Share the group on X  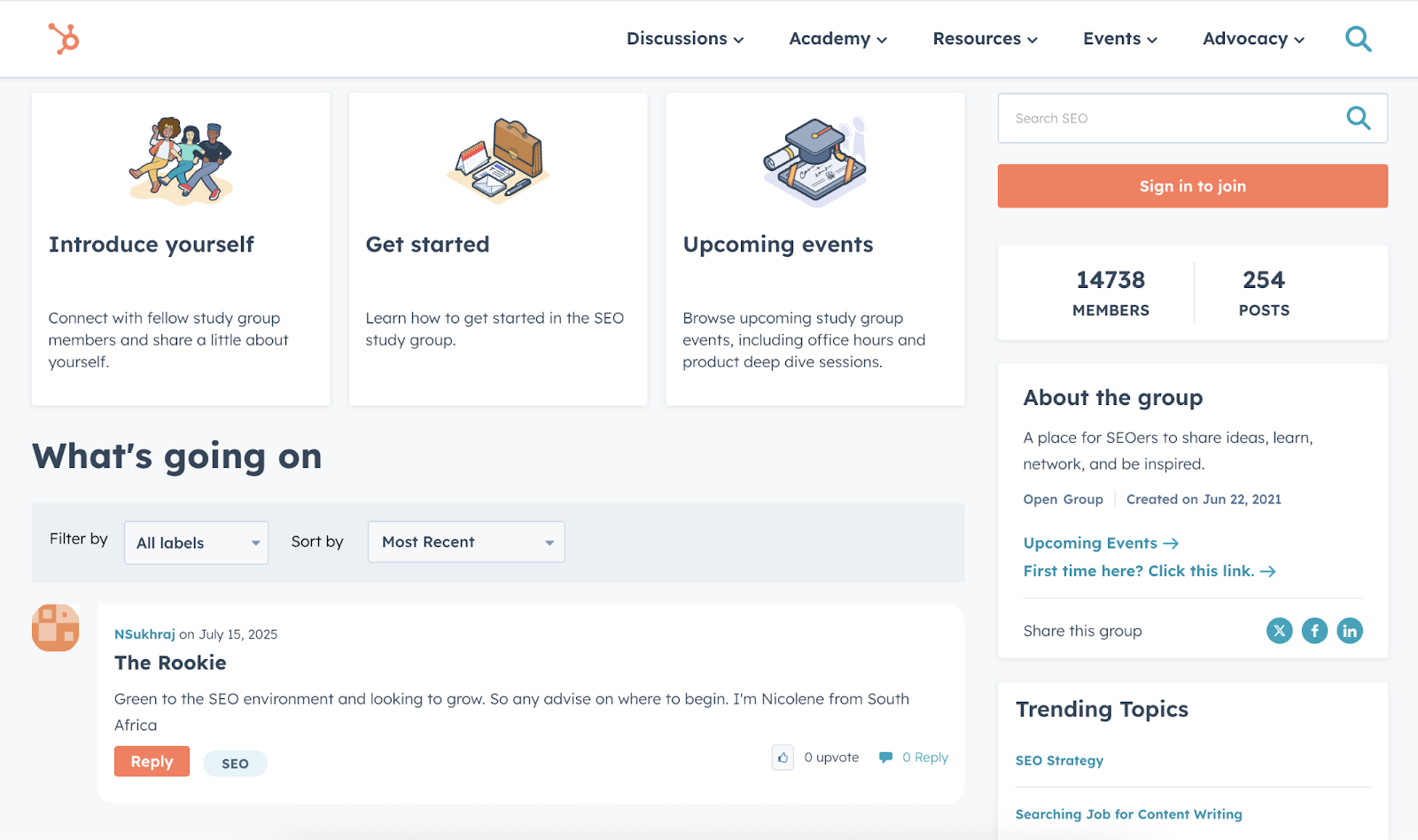[1279, 630]
